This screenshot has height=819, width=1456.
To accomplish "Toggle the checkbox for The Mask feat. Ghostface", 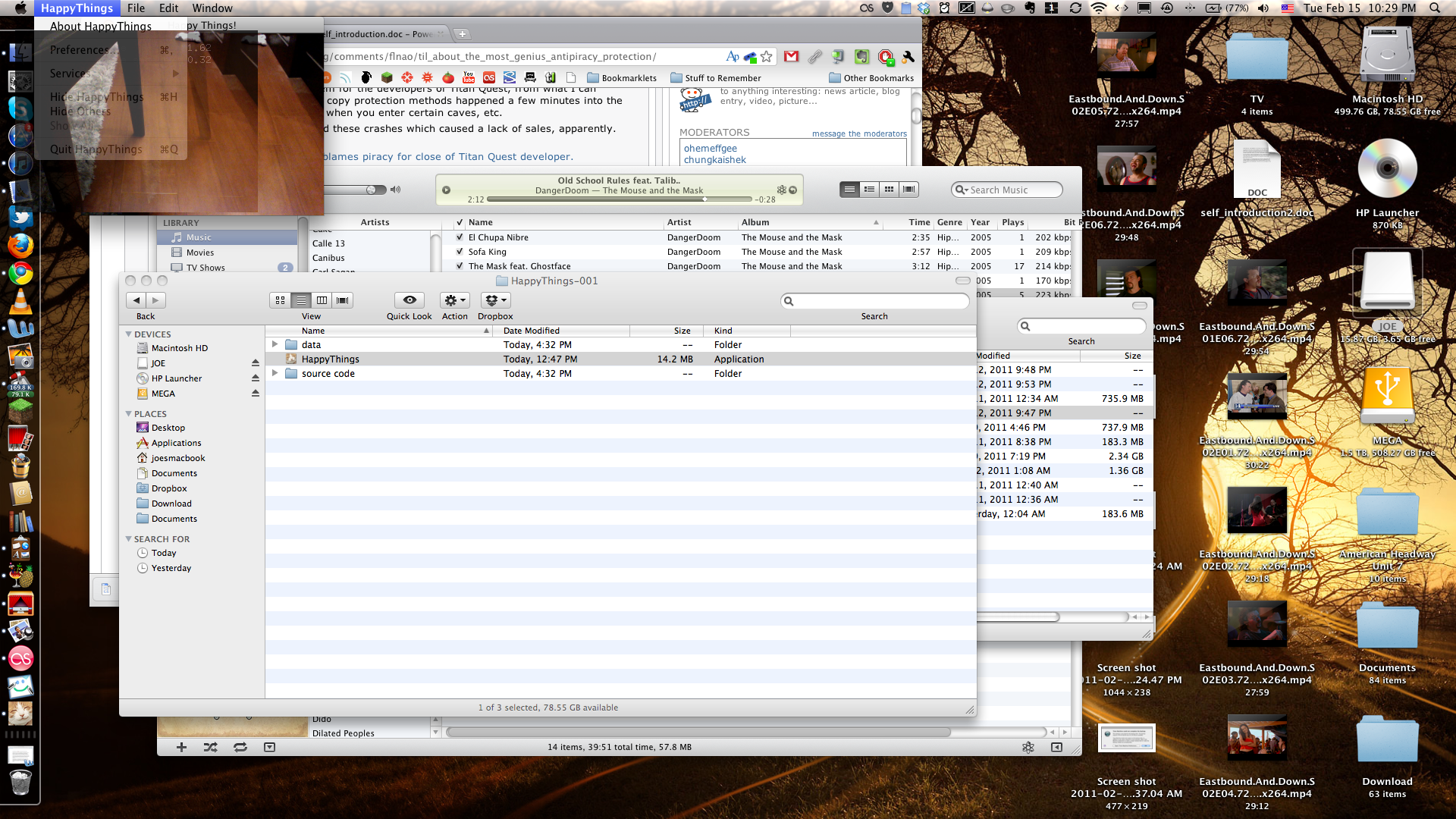I will 460,266.
